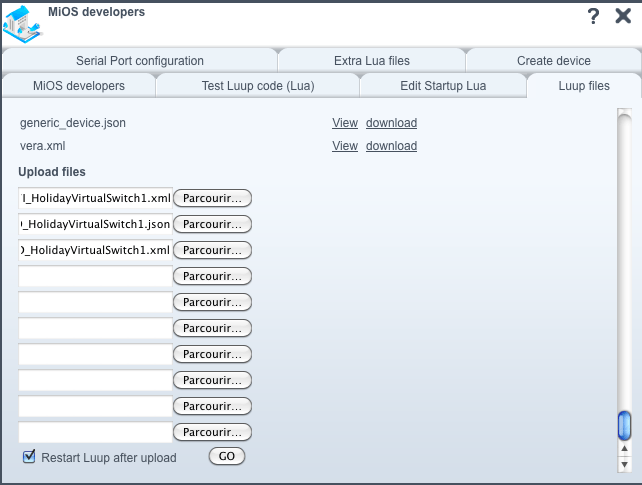Click the blue scrollbar thumb
The height and width of the screenshot is (485, 642).
pos(624,426)
